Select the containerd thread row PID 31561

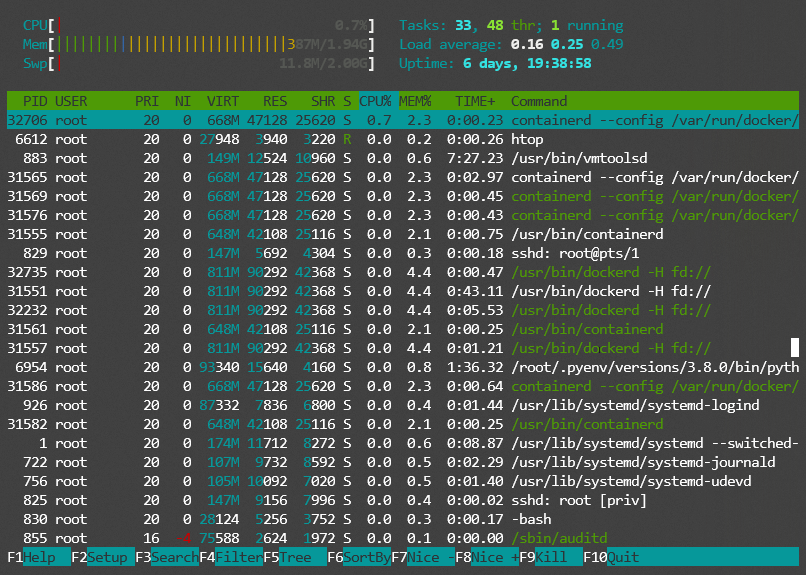click(x=403, y=329)
